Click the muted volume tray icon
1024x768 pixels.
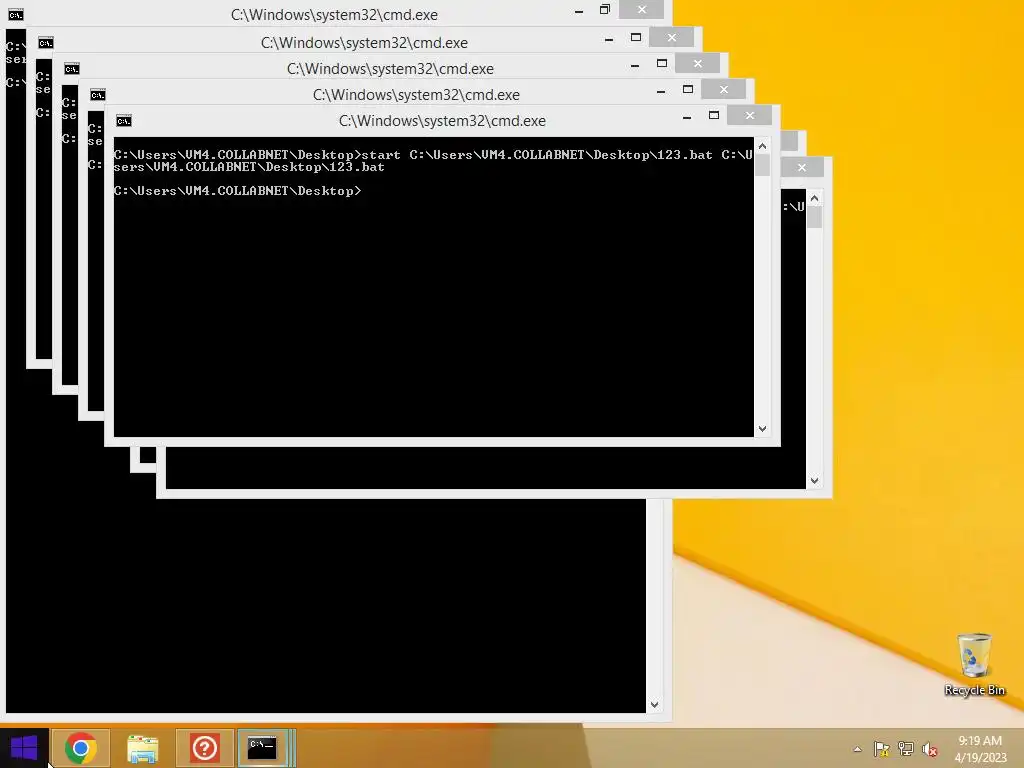(x=930, y=749)
